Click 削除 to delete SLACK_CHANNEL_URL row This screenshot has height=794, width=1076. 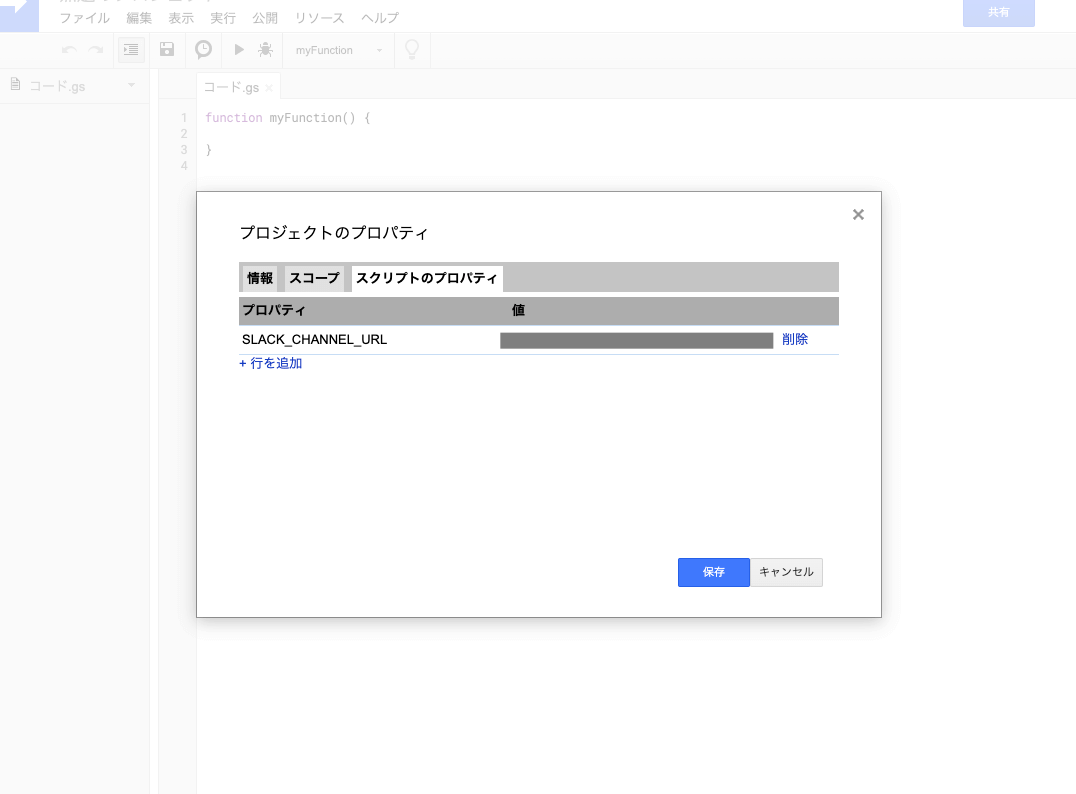[795, 340]
